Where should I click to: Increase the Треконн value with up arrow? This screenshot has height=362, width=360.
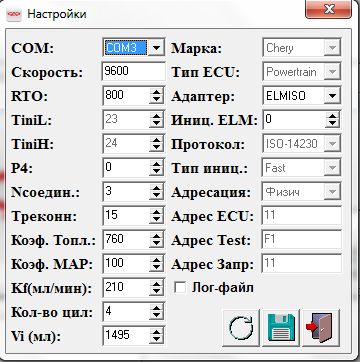tap(156, 212)
